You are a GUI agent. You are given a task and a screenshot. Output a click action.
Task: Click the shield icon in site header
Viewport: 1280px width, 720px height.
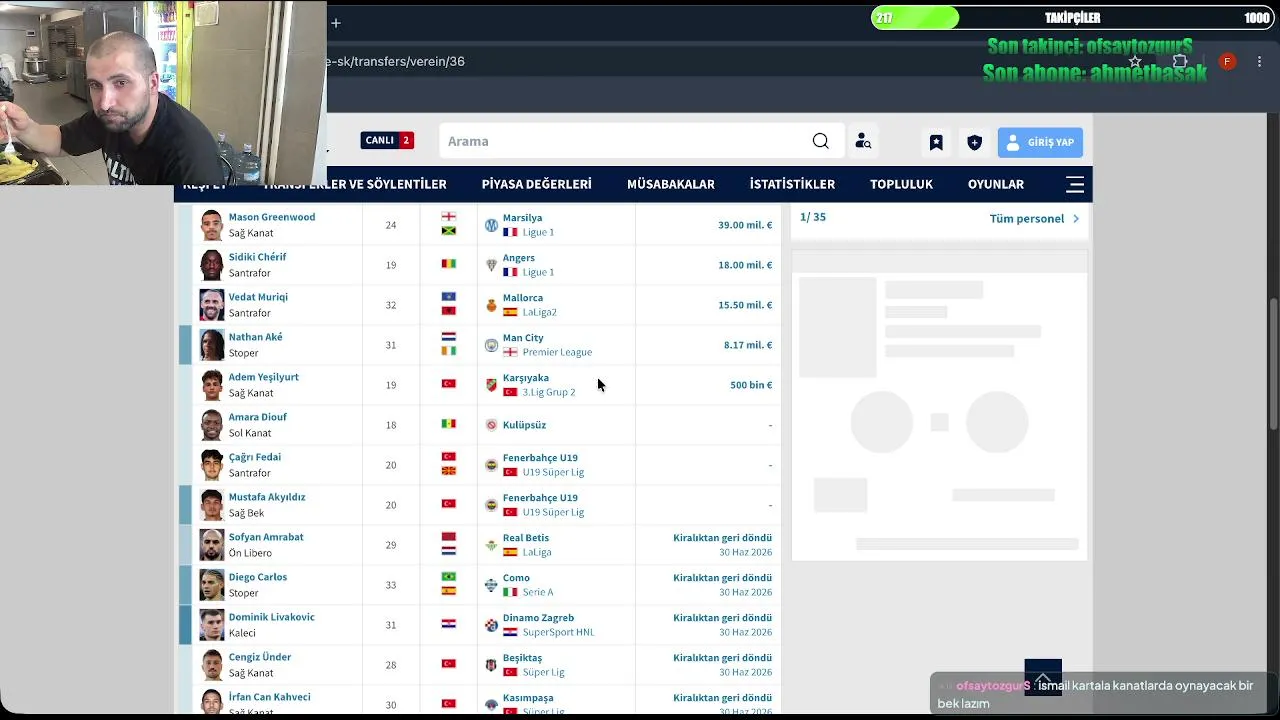(974, 142)
